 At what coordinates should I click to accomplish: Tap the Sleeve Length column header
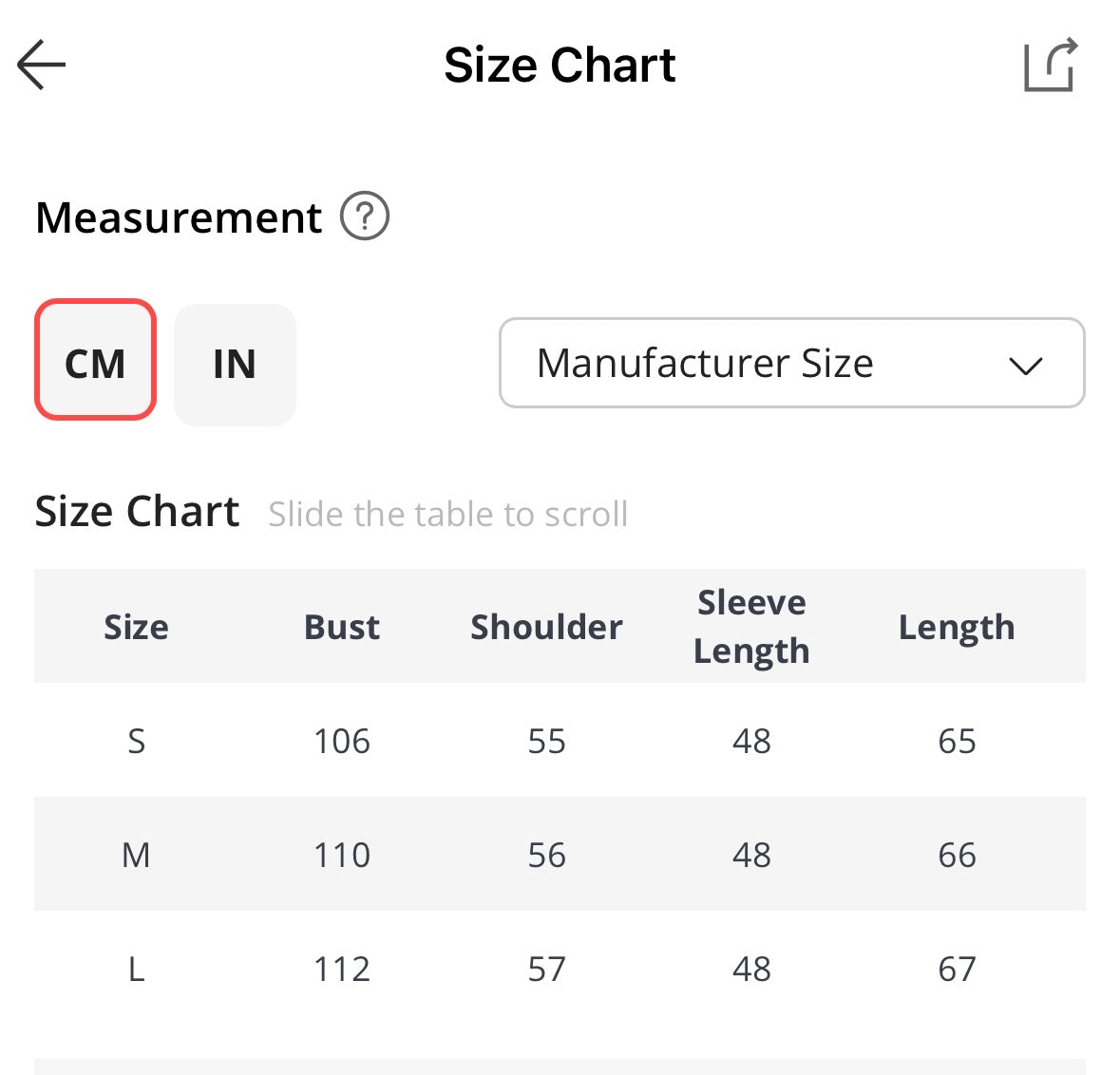click(x=751, y=627)
